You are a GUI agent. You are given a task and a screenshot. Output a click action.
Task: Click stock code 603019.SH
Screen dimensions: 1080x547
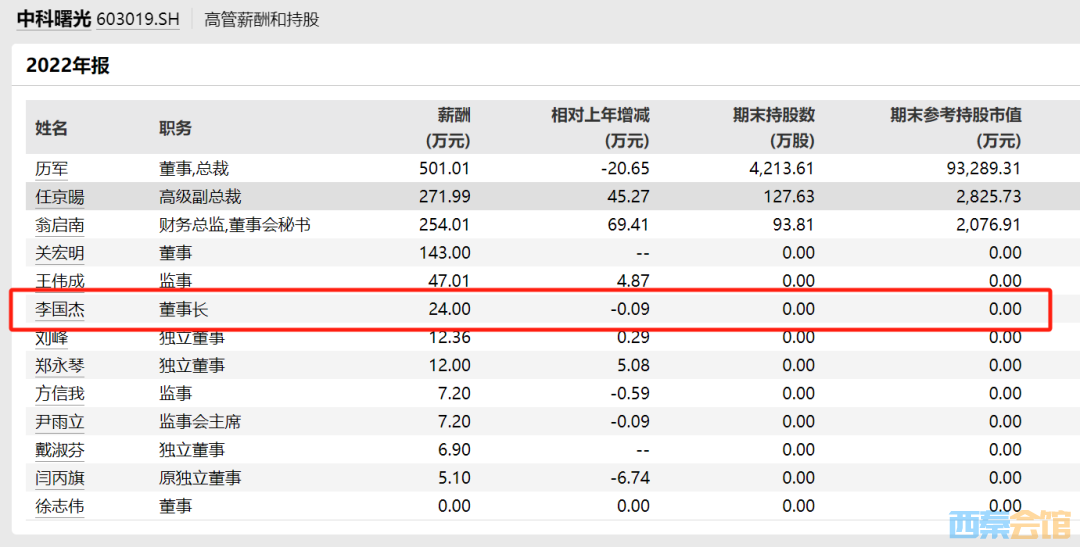coord(138,19)
